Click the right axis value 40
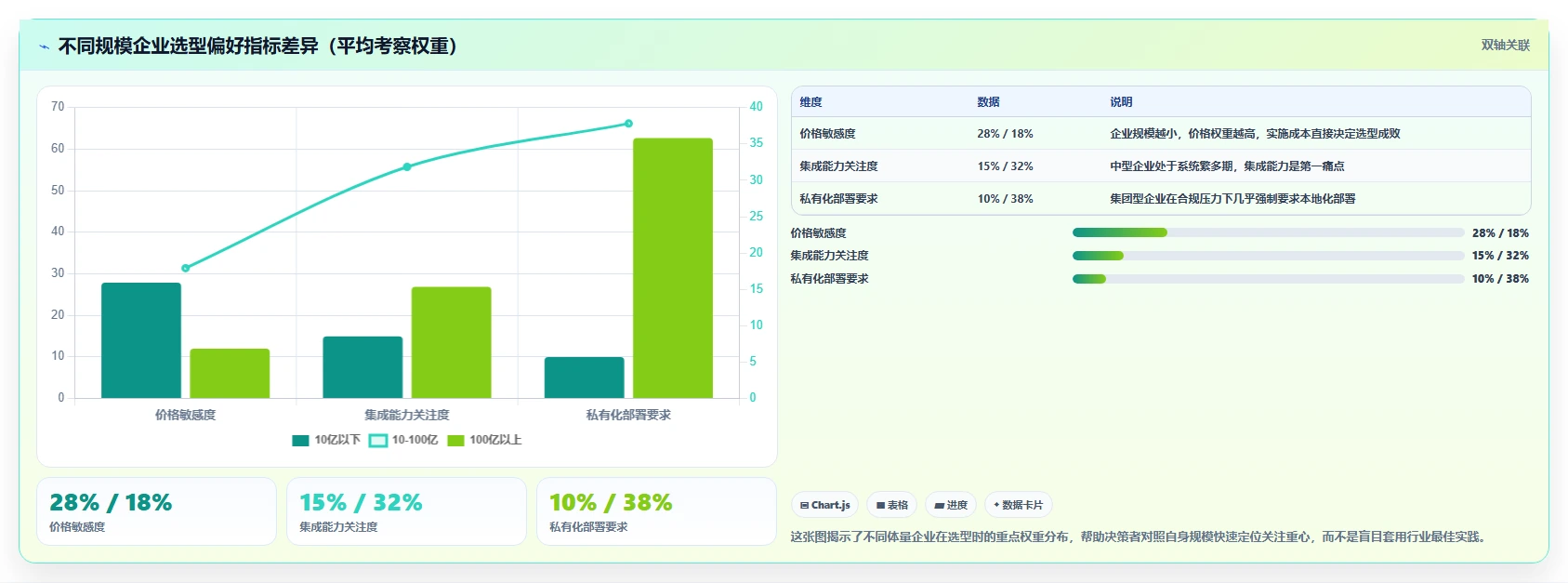 point(757,107)
